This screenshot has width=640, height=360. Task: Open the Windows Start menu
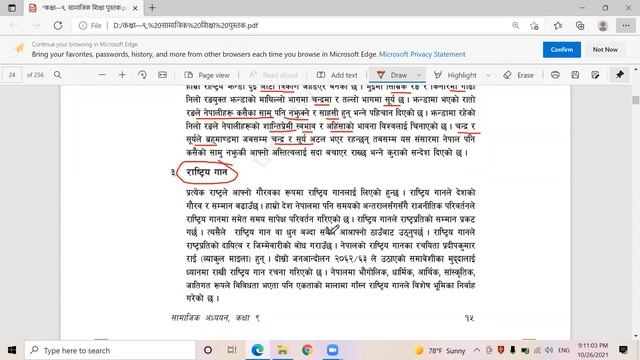pyautogui.click(x=12, y=350)
